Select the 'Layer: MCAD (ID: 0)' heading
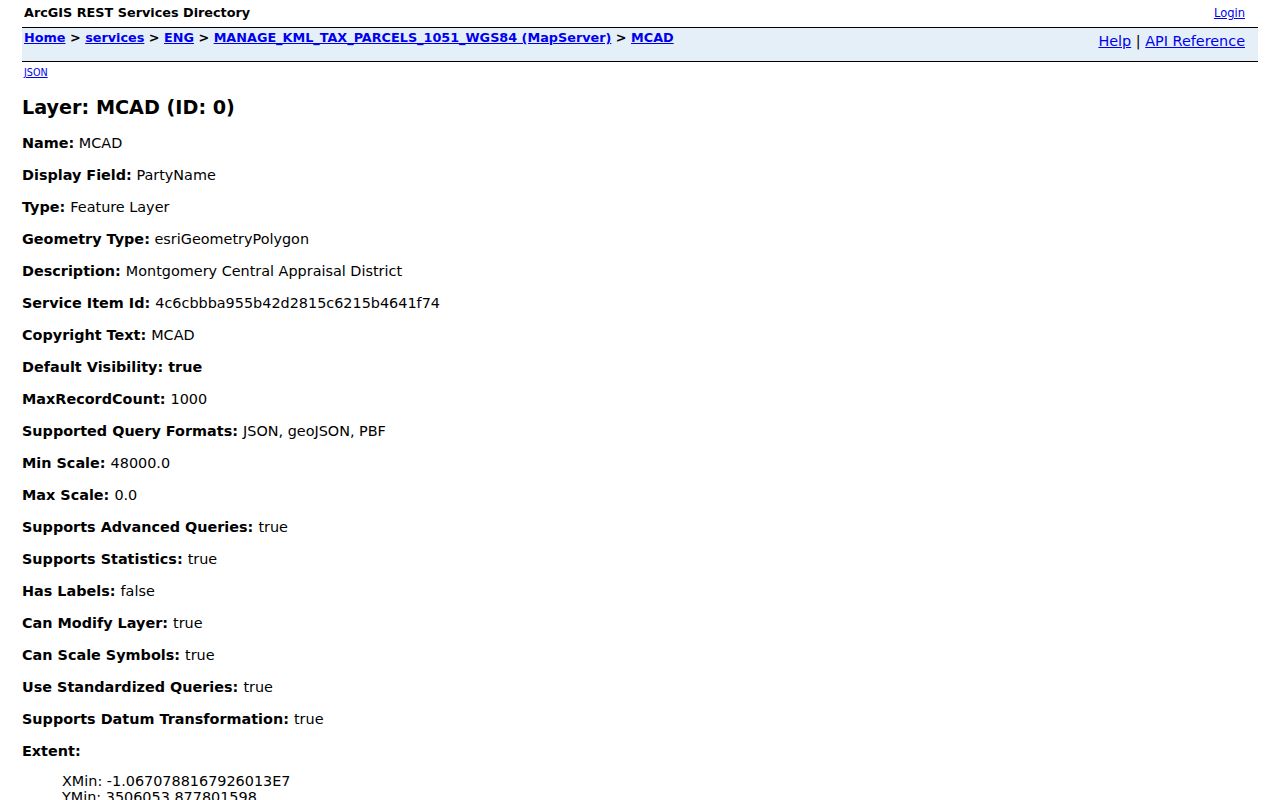Image resolution: width=1280 pixels, height=800 pixels. tap(128, 107)
